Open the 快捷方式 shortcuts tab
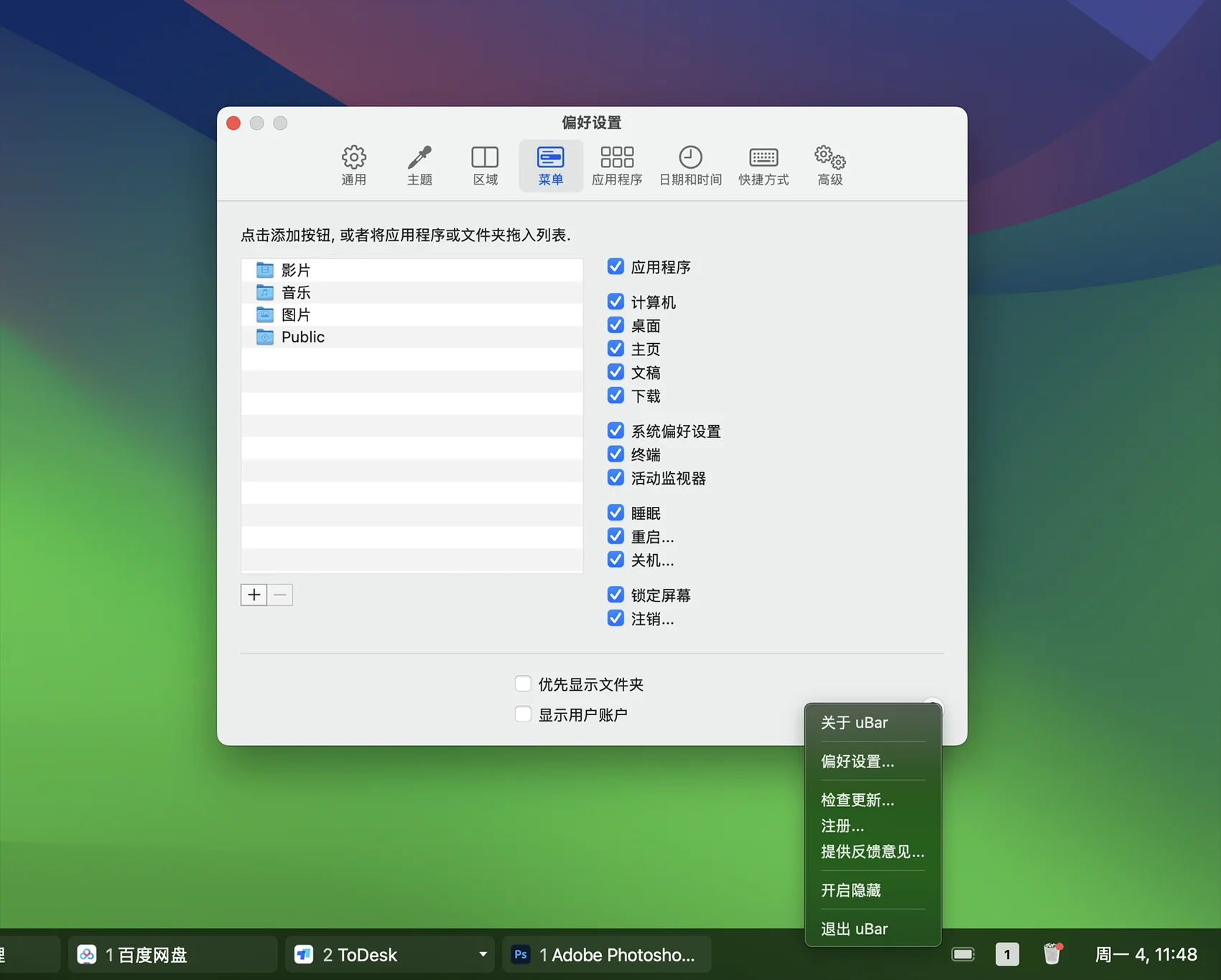1221x980 pixels. tap(763, 166)
